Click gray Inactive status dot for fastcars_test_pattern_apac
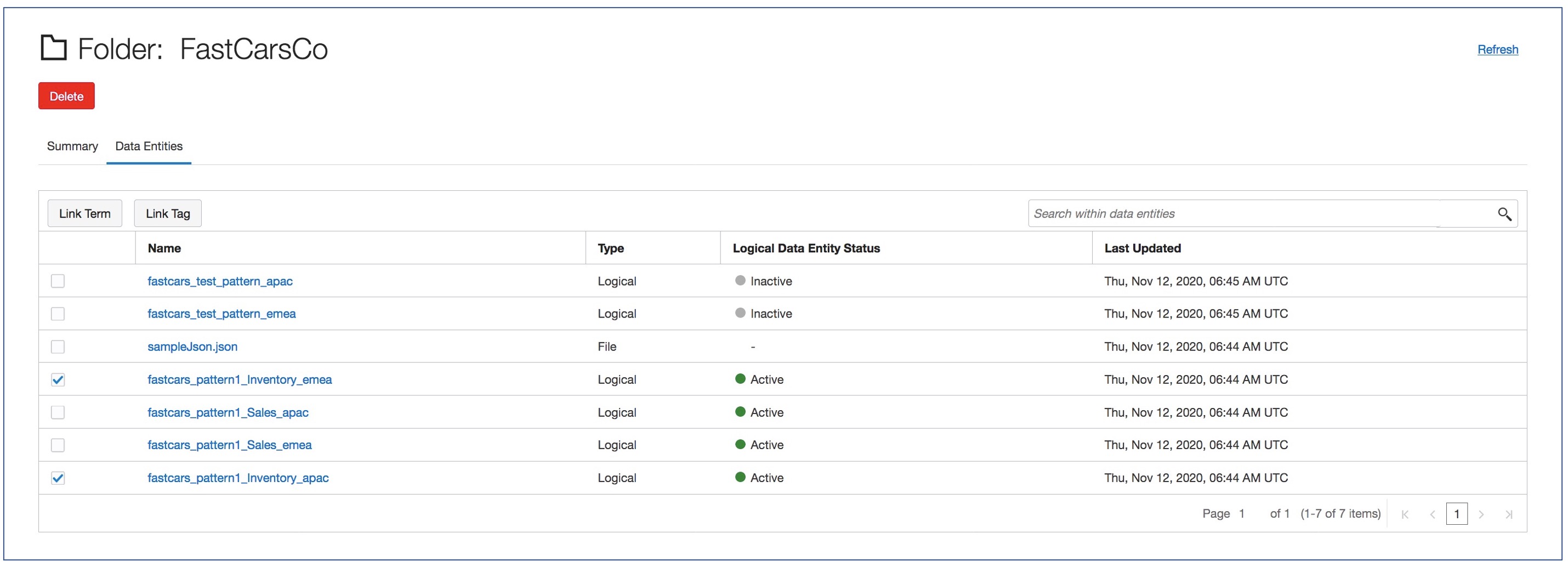Screen dimensions: 1568x567 (740, 281)
